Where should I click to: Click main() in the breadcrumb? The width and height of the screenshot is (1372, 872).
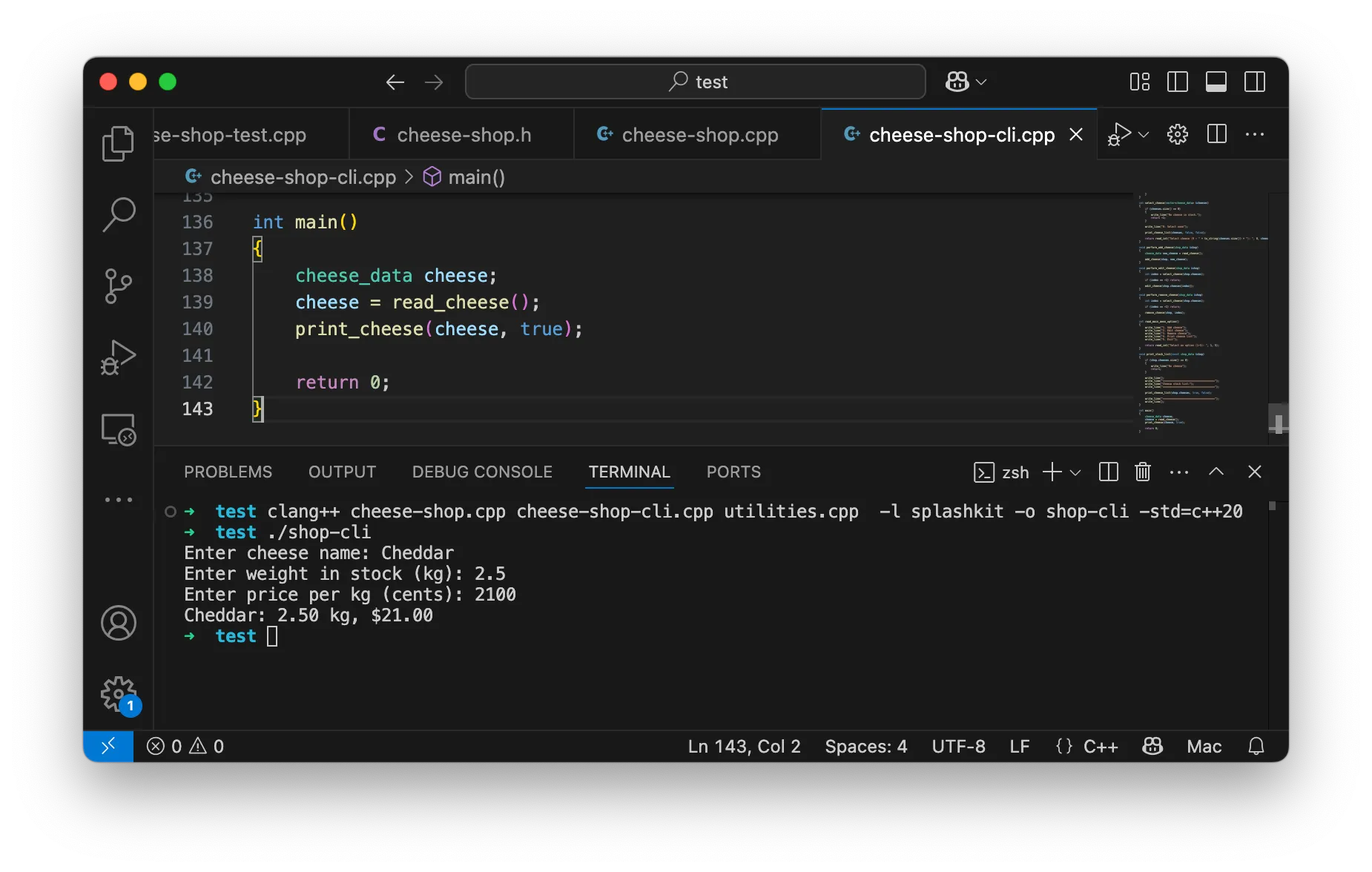[476, 177]
